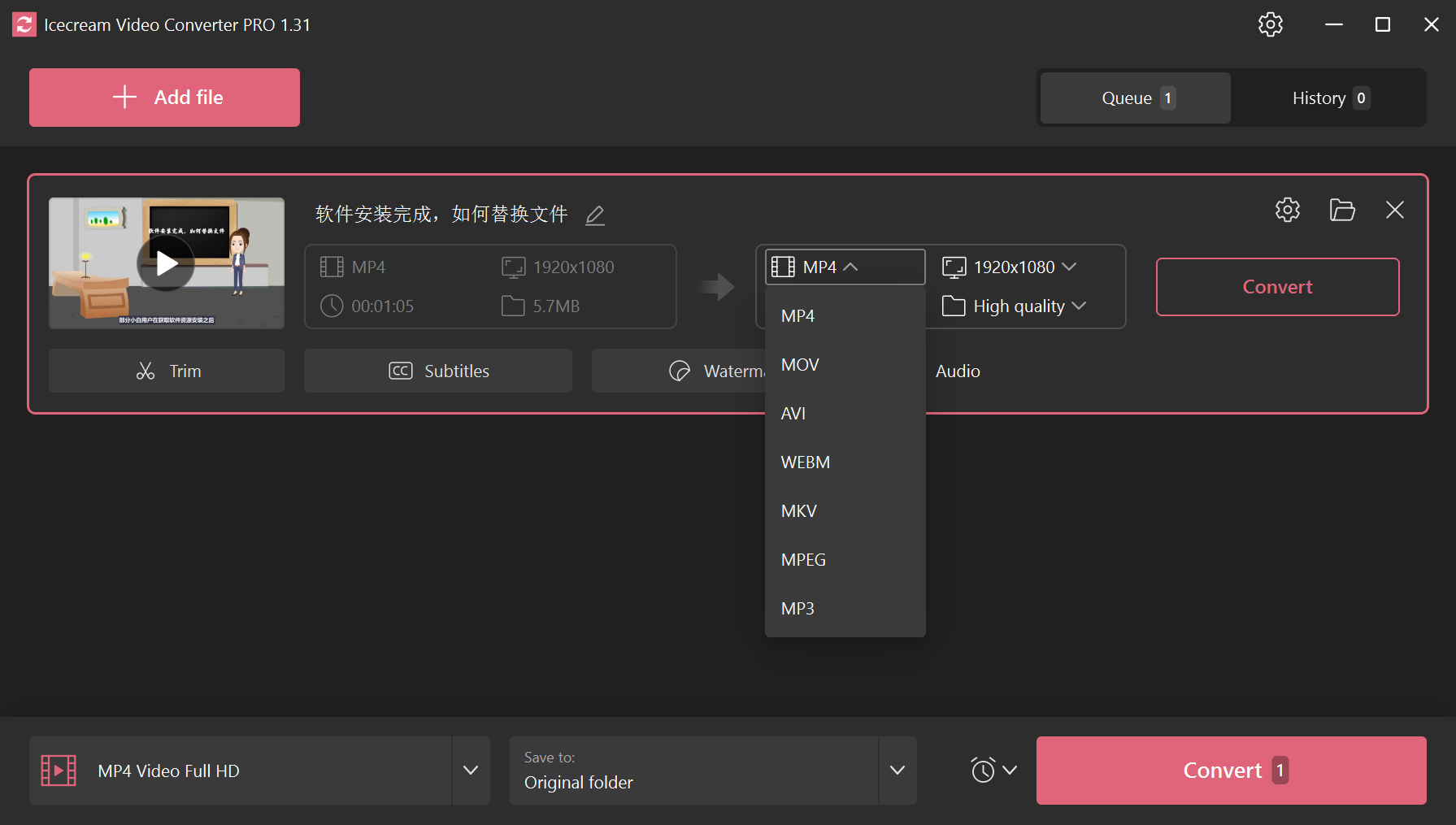Screen dimensions: 1456x825
Task: Open the Trim tool
Action: coord(167,371)
